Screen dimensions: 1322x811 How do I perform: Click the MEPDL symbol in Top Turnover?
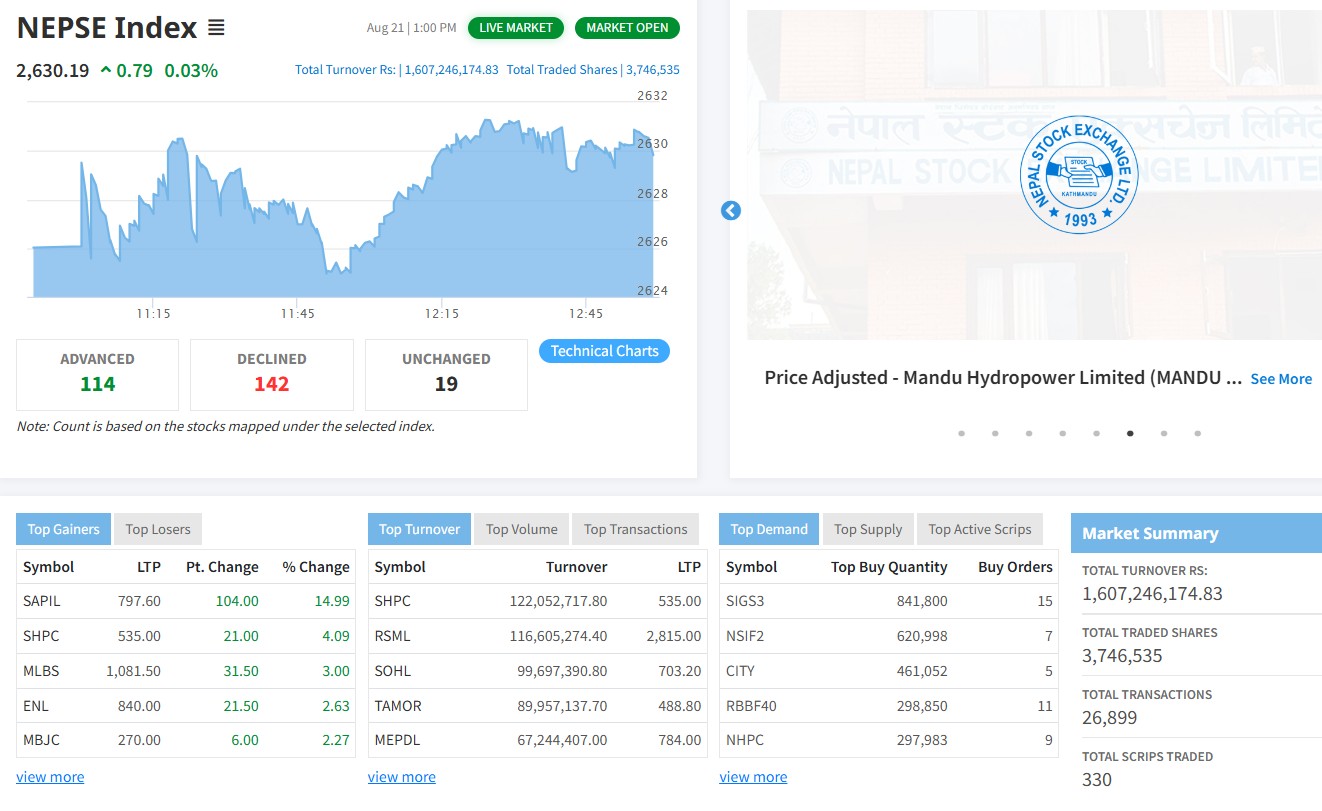(396, 741)
